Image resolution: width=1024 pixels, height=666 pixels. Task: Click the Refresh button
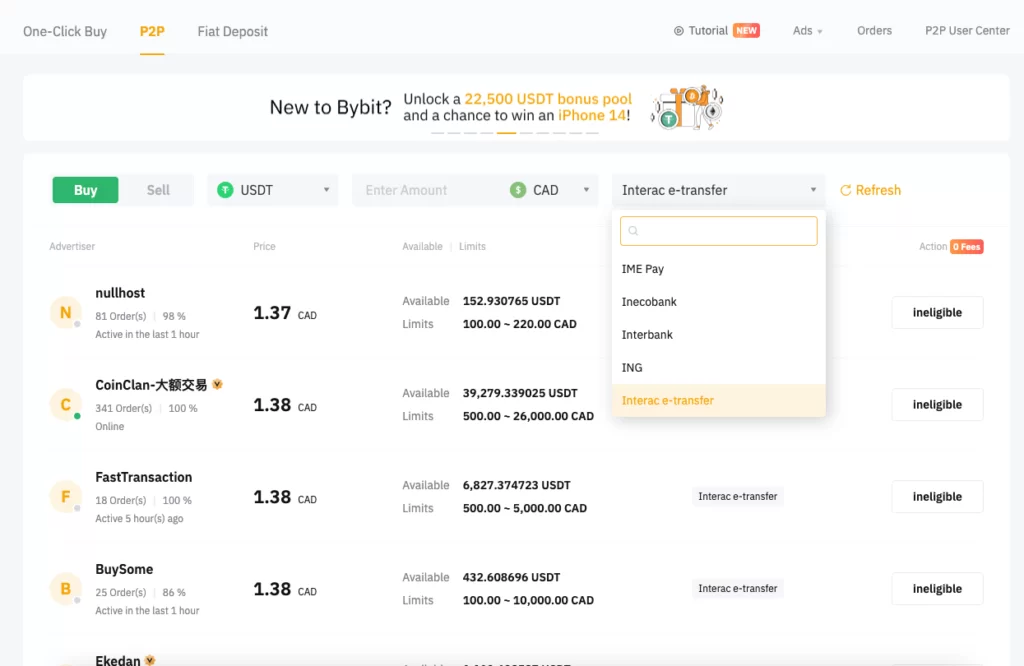click(871, 190)
